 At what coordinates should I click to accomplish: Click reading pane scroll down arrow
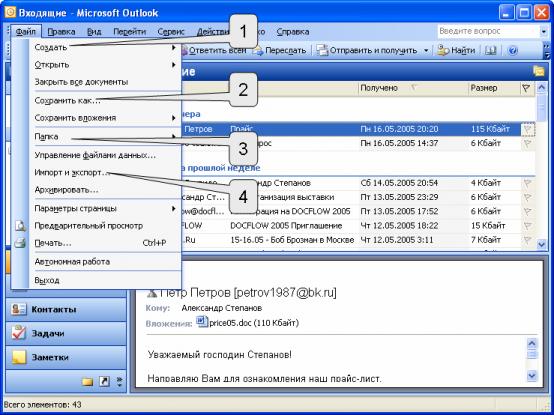click(x=532, y=375)
